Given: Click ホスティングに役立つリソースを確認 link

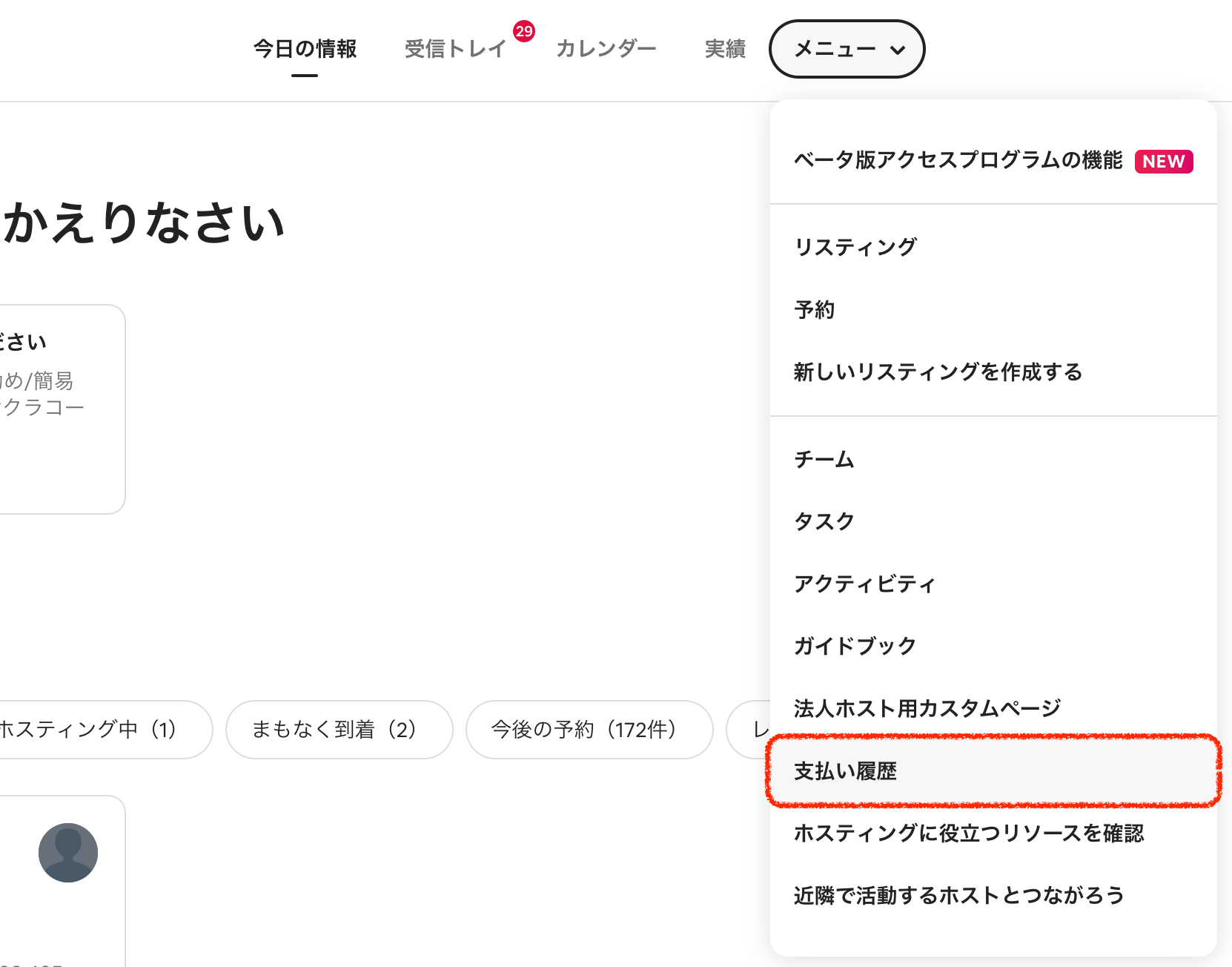Looking at the screenshot, I should [x=968, y=834].
